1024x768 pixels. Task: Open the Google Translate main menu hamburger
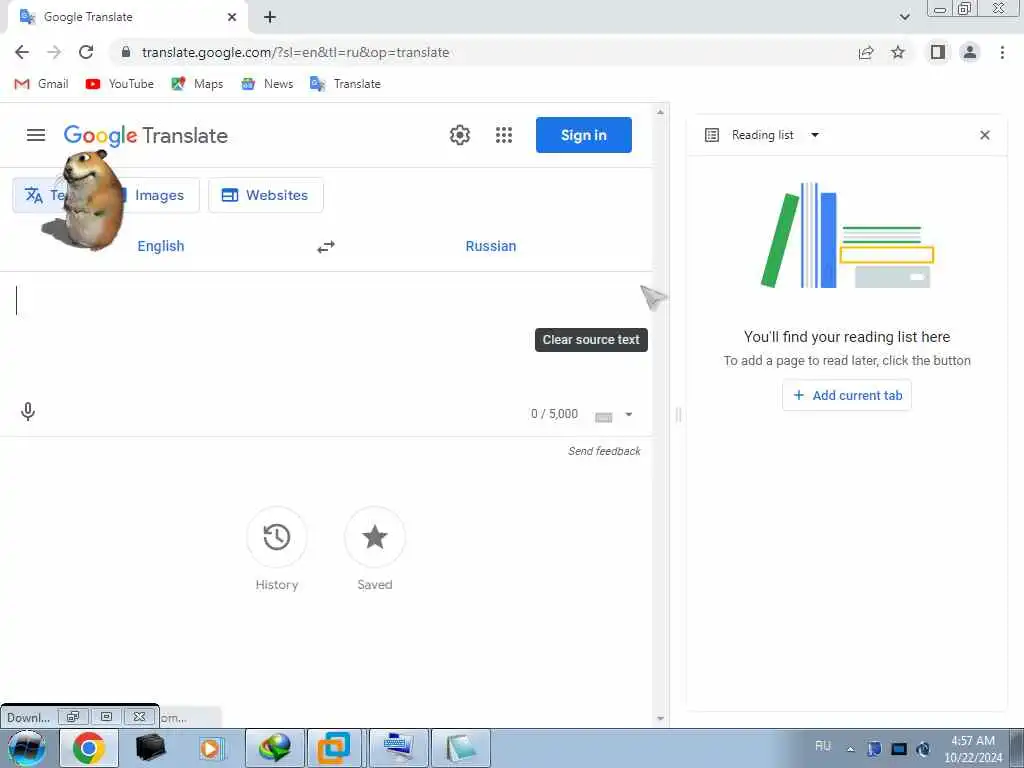(x=36, y=135)
